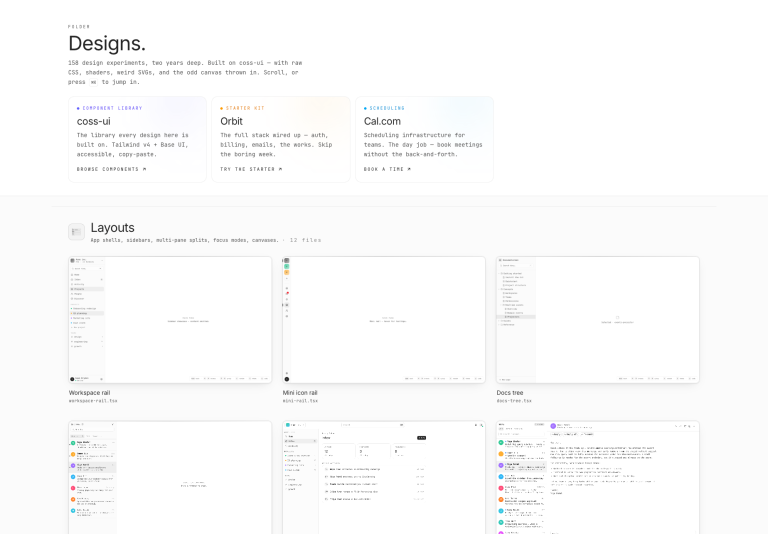This screenshot has width=768, height=534.
Task: Select the docs-tree.tsx file name
Action: [x=514, y=401]
